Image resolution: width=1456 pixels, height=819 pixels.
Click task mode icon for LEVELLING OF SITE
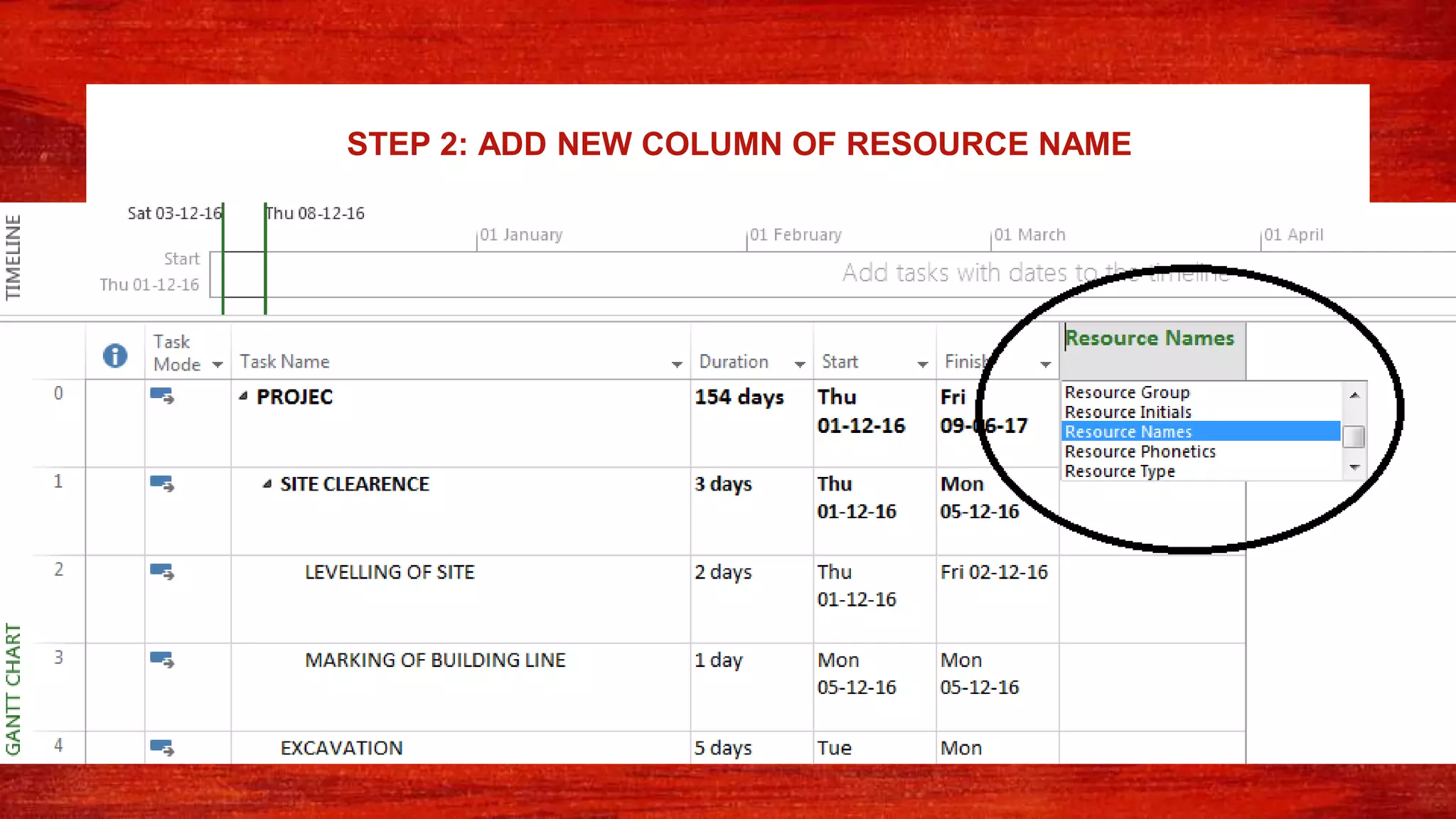(162, 572)
